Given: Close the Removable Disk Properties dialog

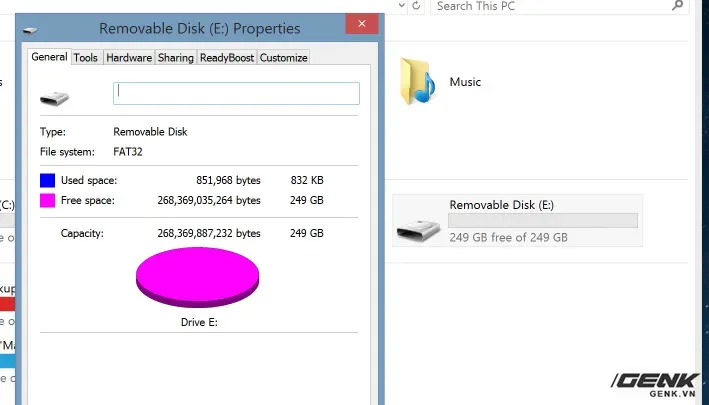Looking at the screenshot, I should [x=362, y=24].
